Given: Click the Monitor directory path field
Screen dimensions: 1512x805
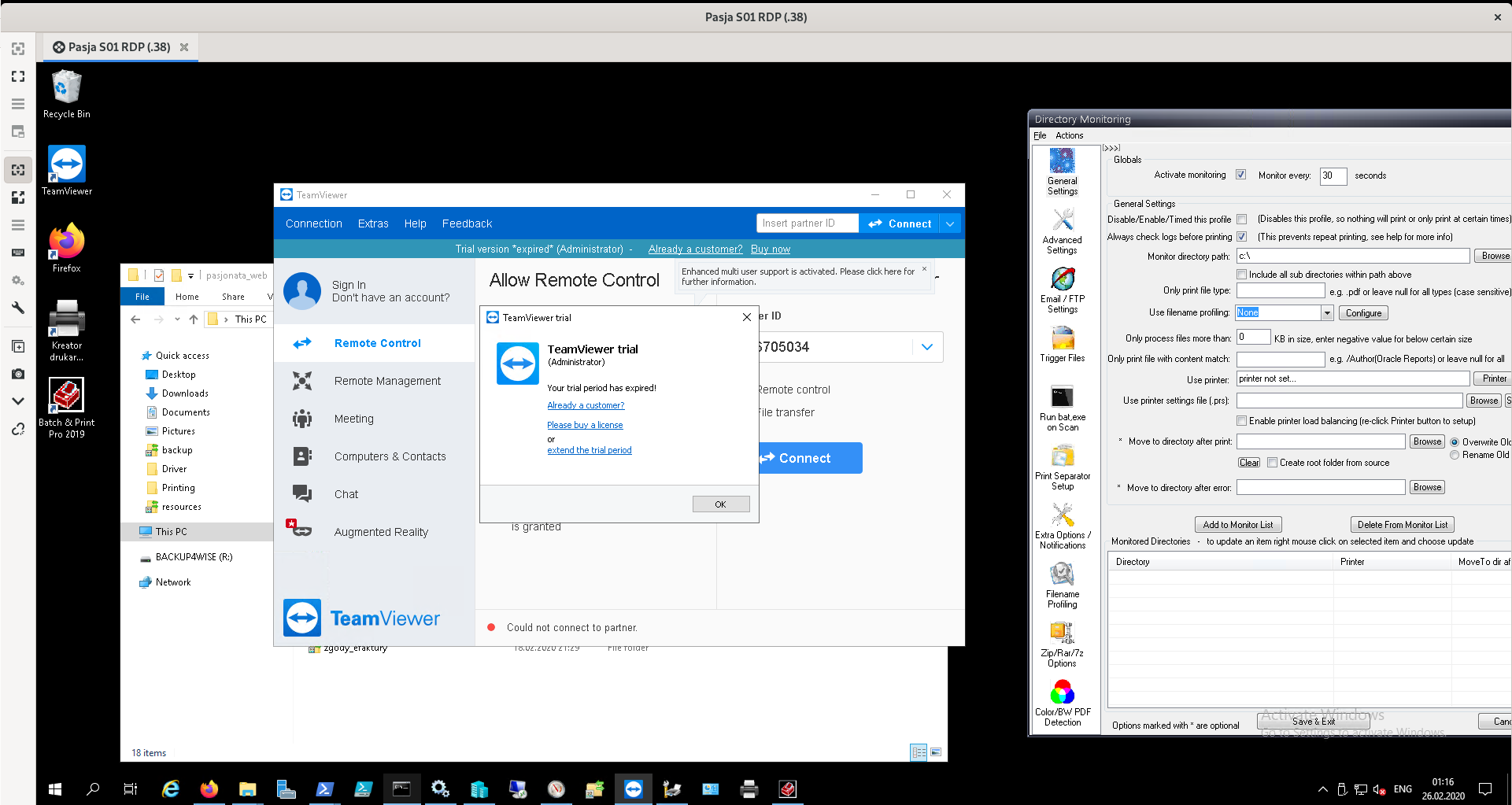Looking at the screenshot, I should coord(1353,256).
